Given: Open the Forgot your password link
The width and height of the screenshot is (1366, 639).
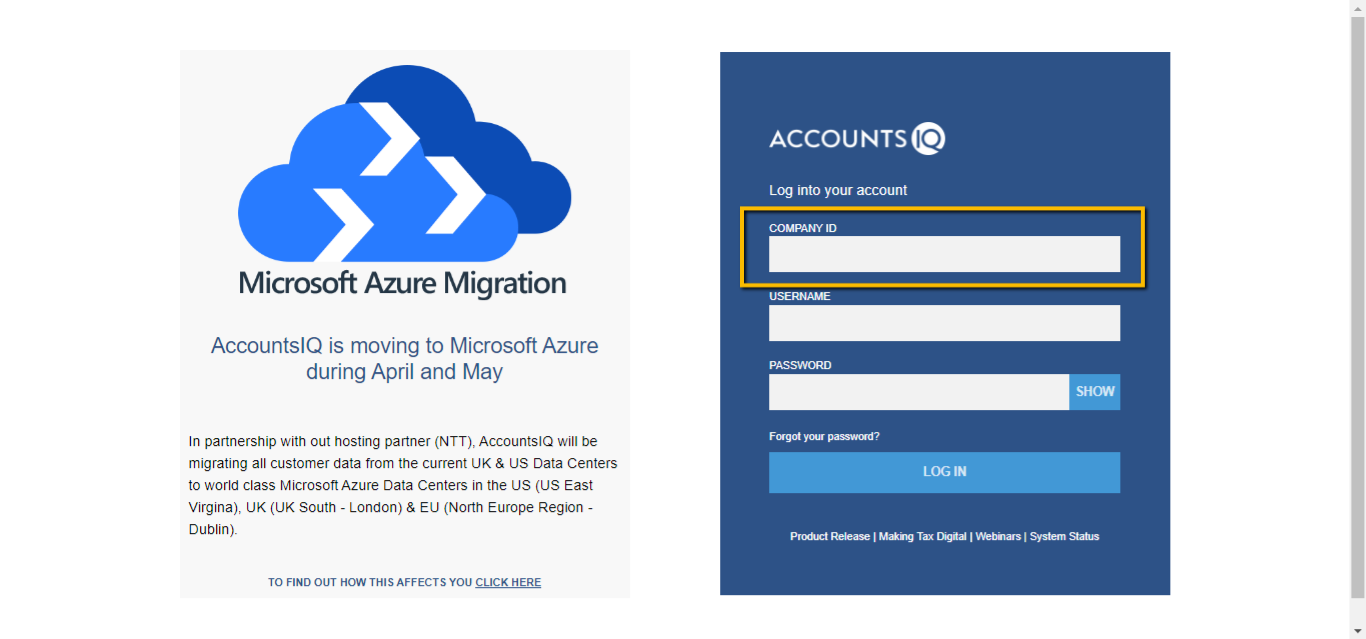Looking at the screenshot, I should pos(824,437).
